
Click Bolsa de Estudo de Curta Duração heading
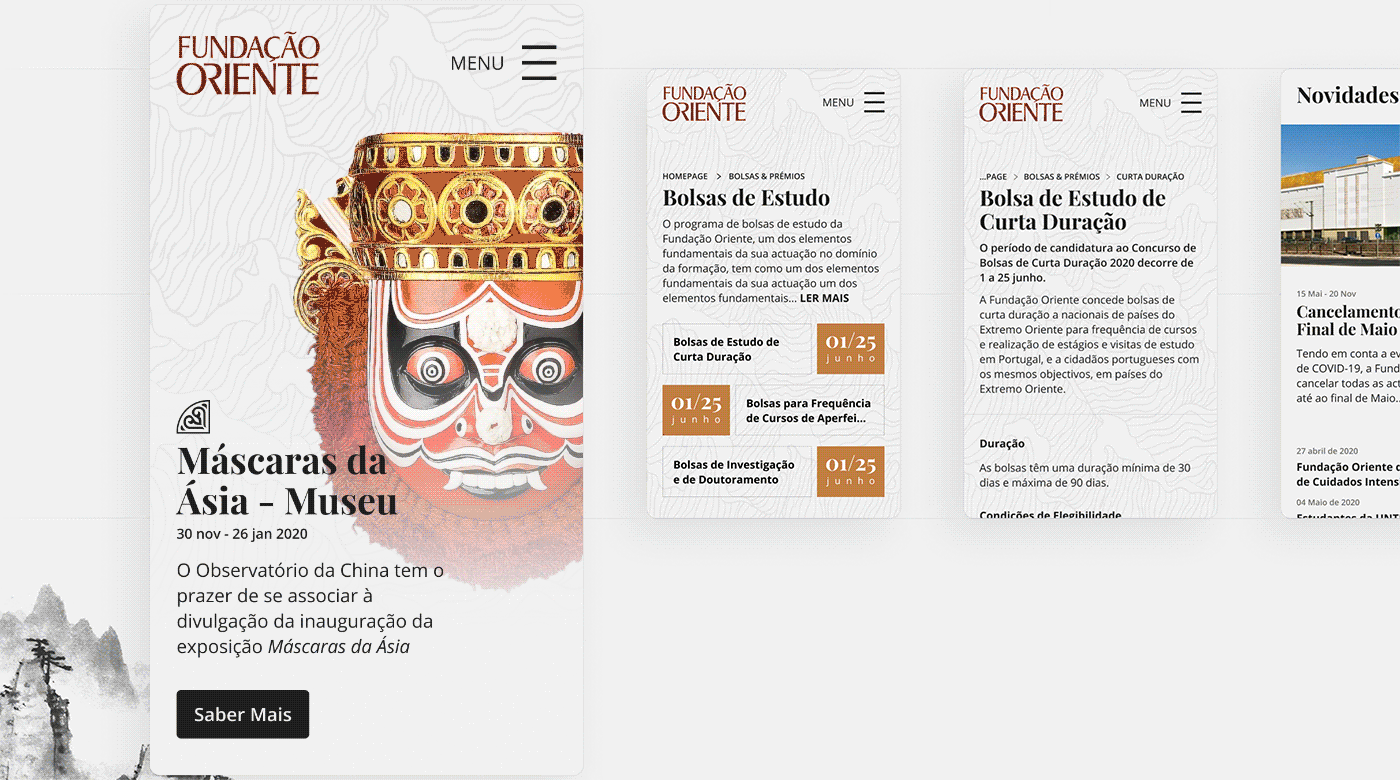(1073, 210)
